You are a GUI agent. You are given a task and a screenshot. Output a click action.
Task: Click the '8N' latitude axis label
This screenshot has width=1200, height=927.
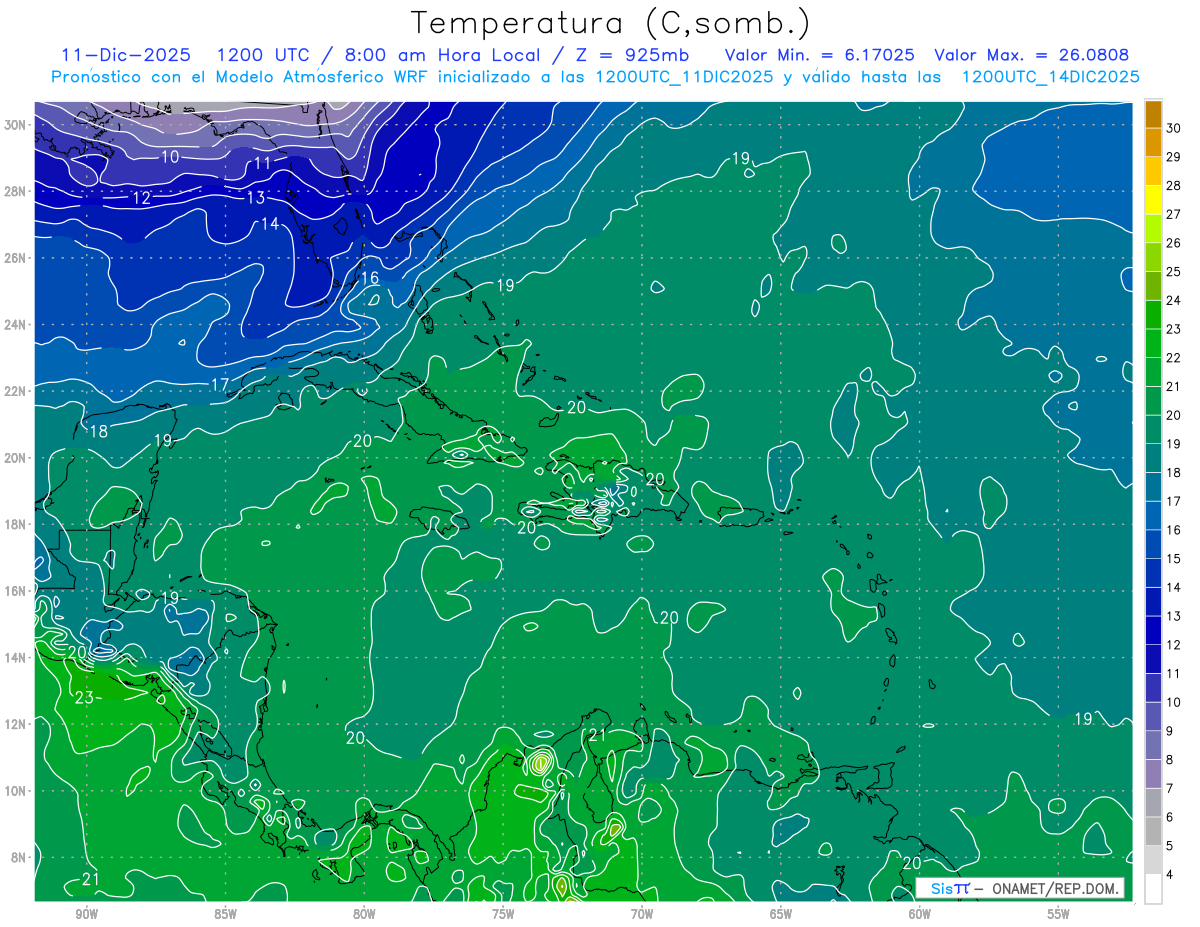[19, 857]
